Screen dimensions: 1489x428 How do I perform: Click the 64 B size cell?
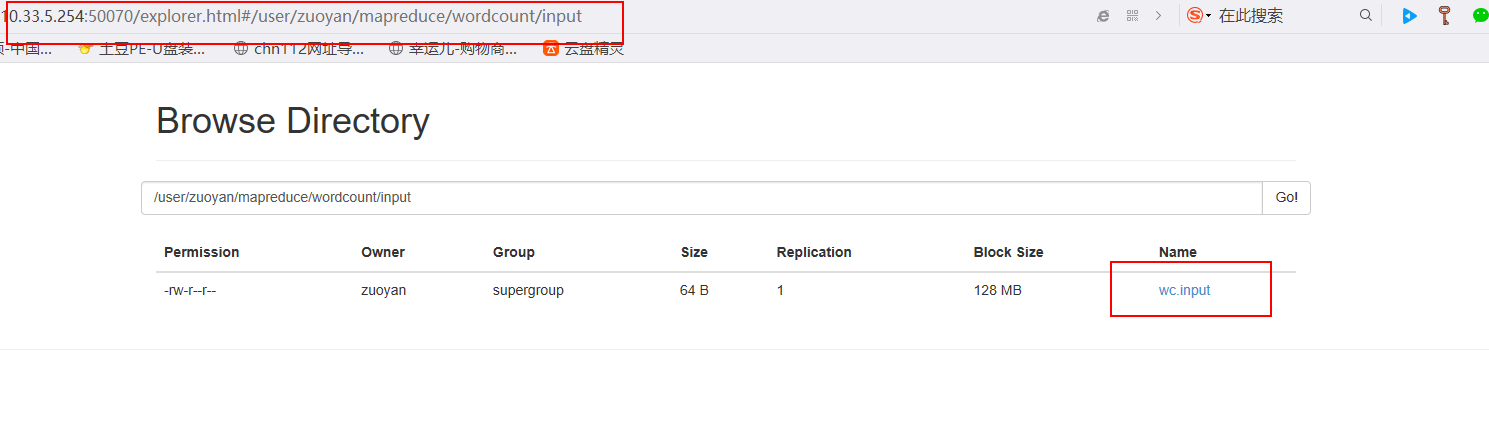pos(694,290)
